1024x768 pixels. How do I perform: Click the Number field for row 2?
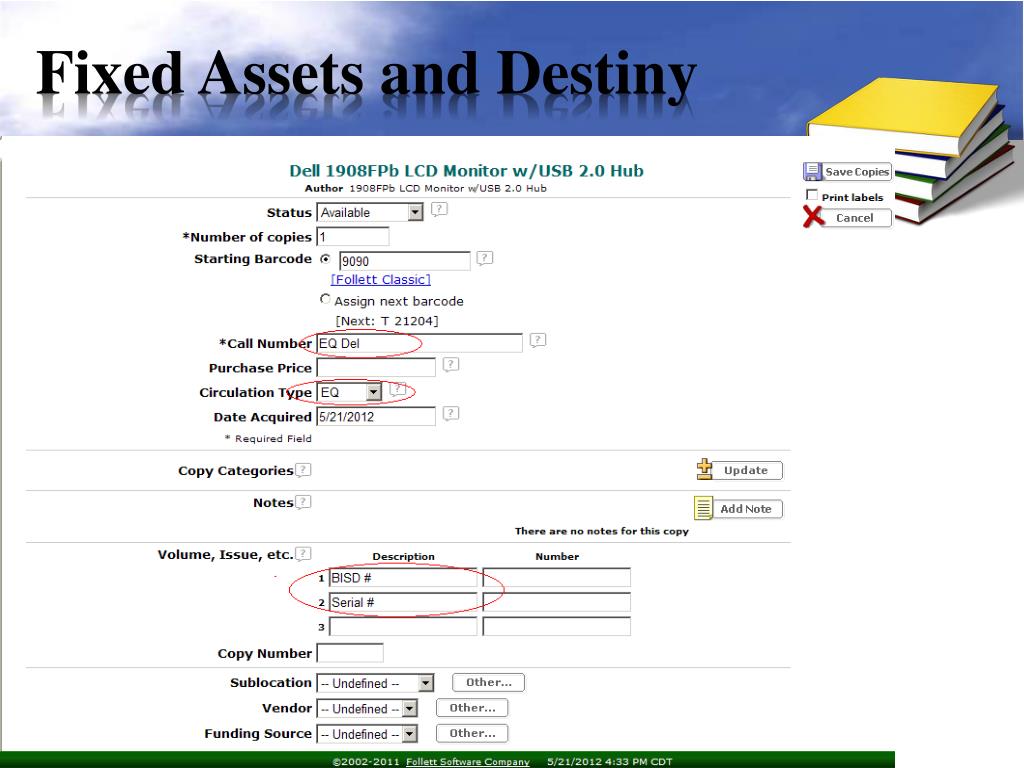[x=556, y=602]
